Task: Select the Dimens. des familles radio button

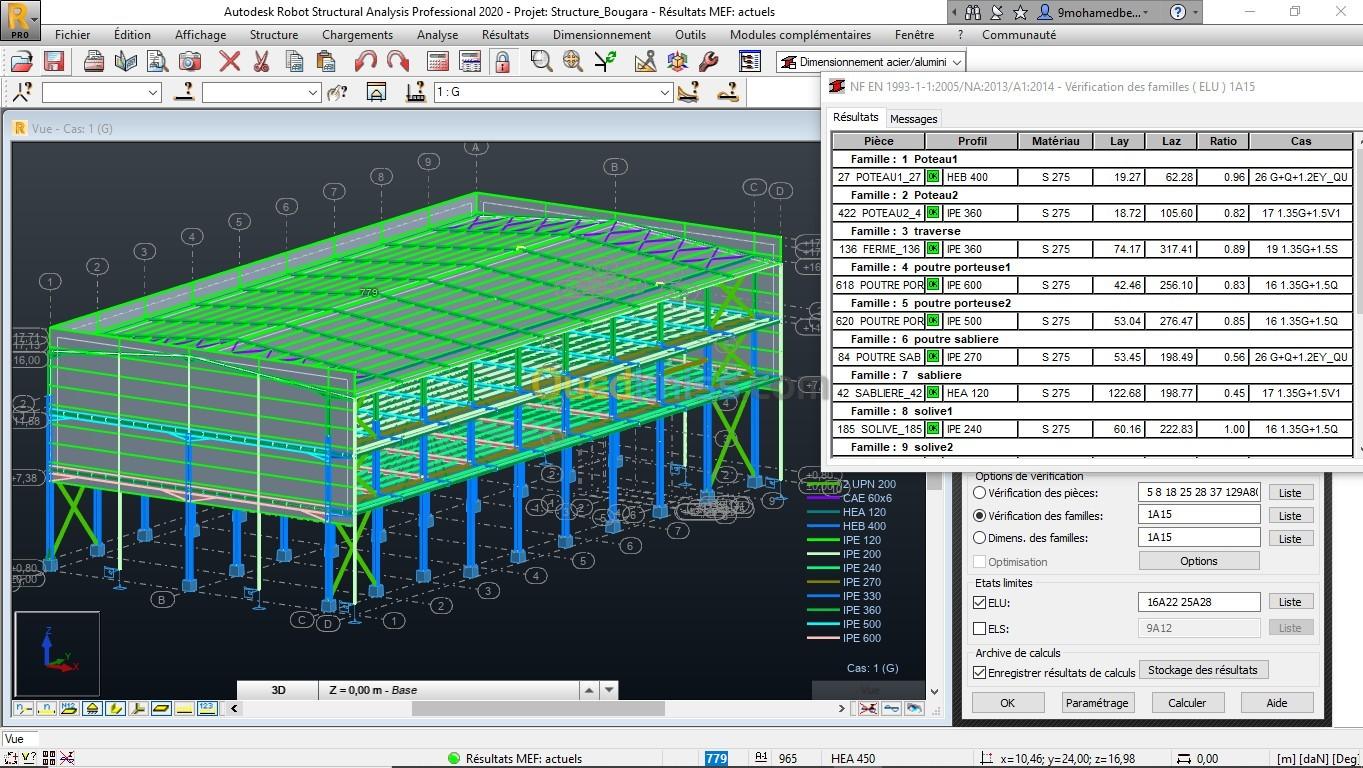Action: tap(980, 538)
